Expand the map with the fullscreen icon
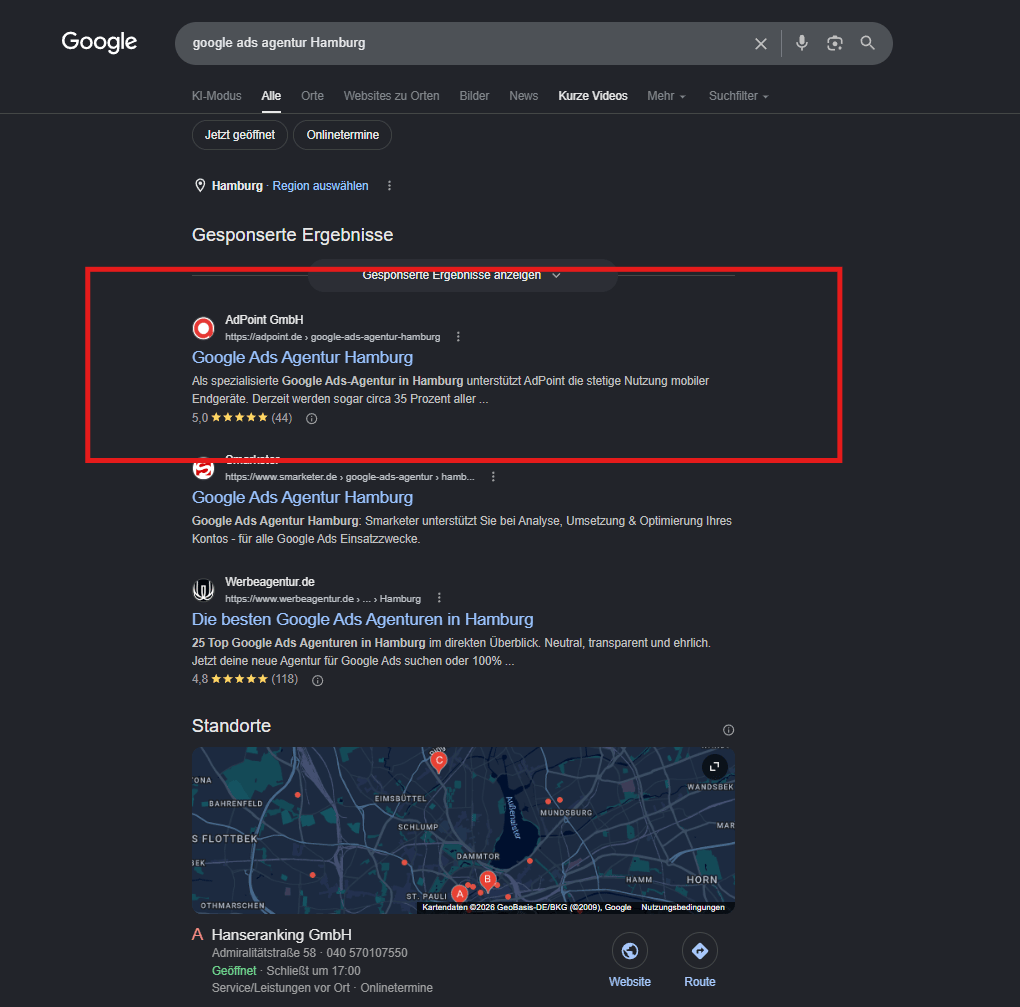The width and height of the screenshot is (1020, 1007). [714, 767]
